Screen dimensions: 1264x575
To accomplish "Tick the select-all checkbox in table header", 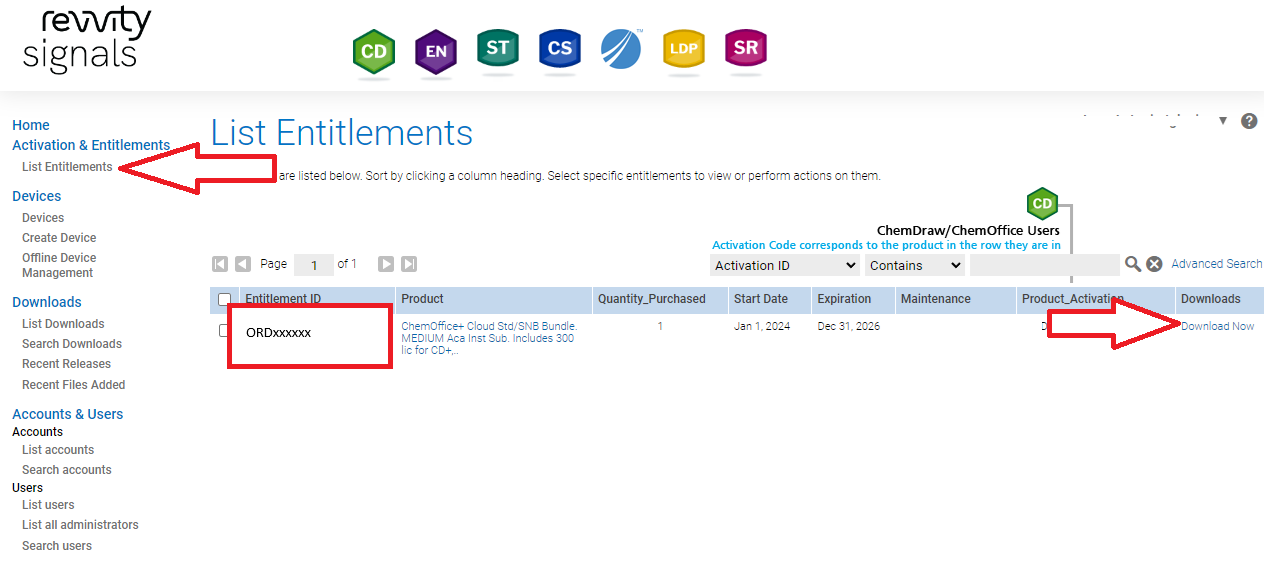I will [225, 299].
